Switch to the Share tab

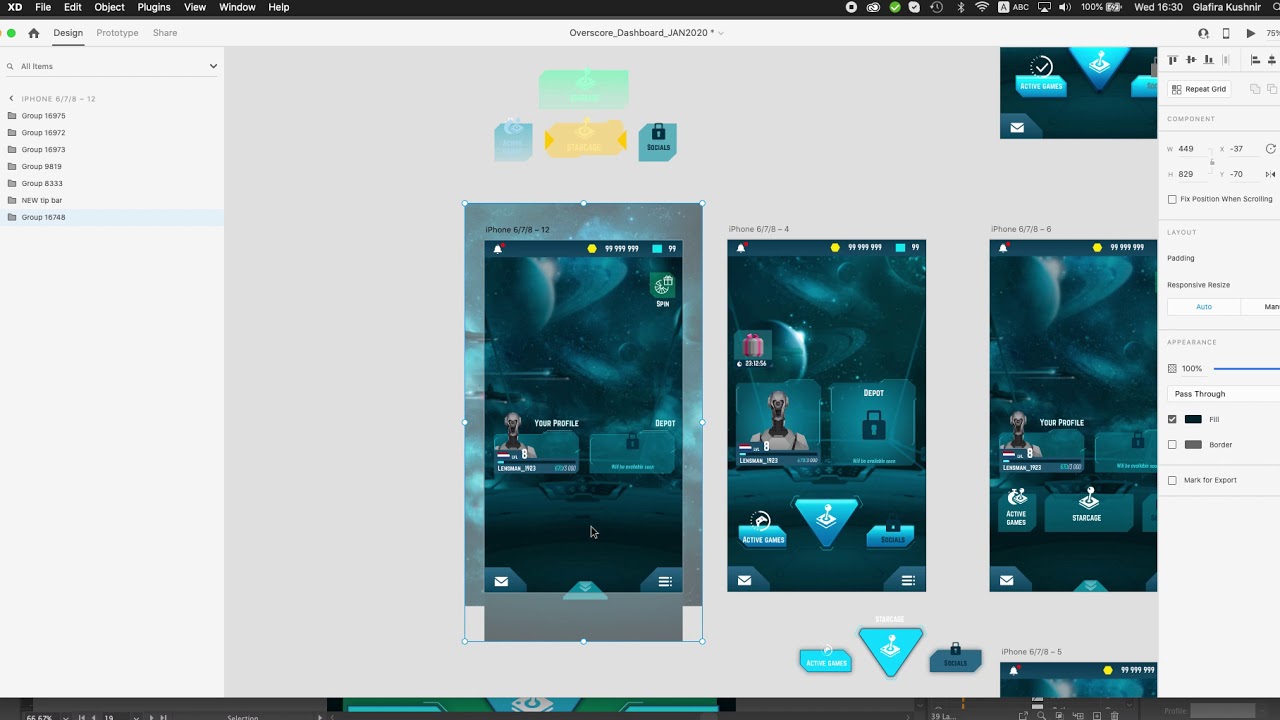[x=165, y=33]
